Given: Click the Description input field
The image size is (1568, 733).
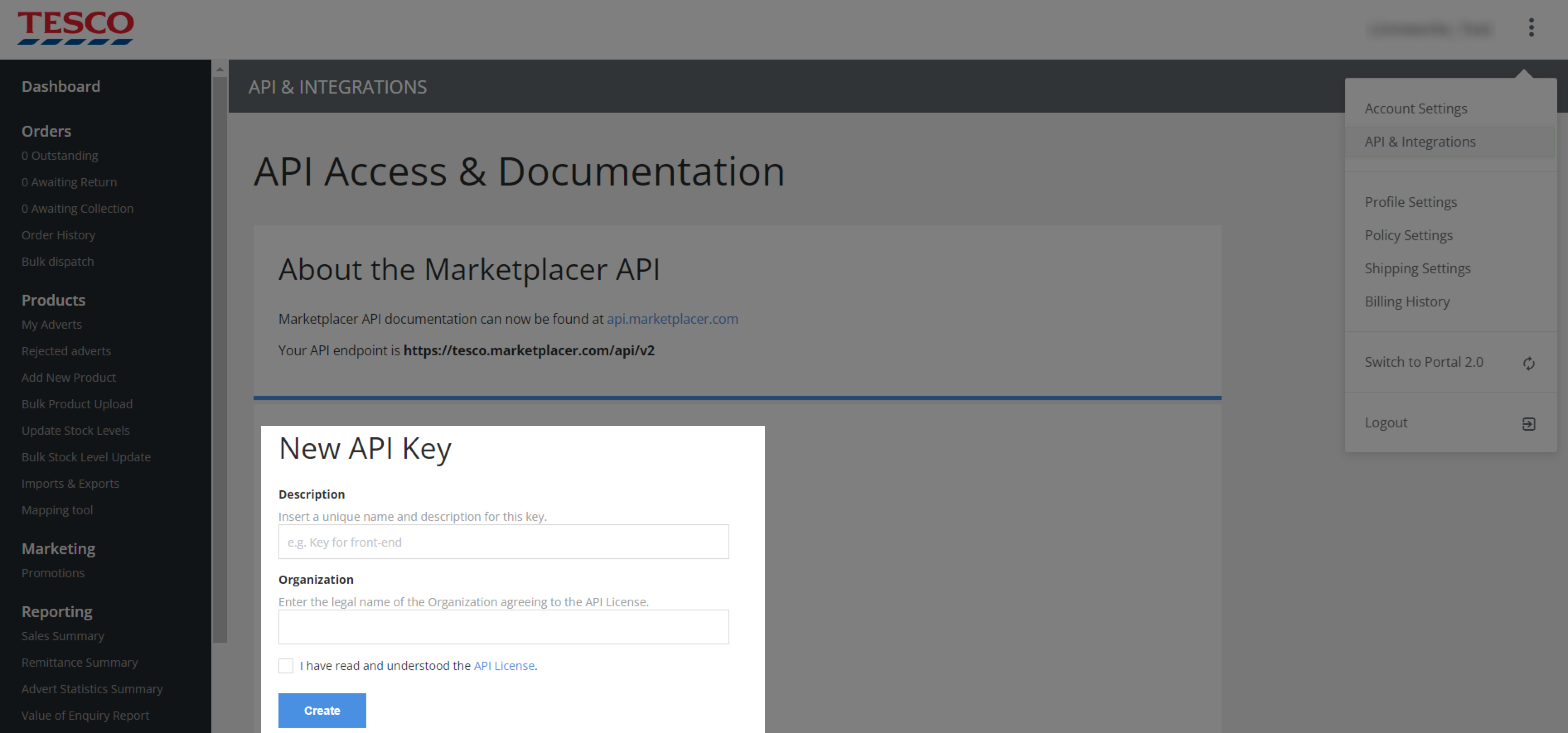Looking at the screenshot, I should 503,541.
